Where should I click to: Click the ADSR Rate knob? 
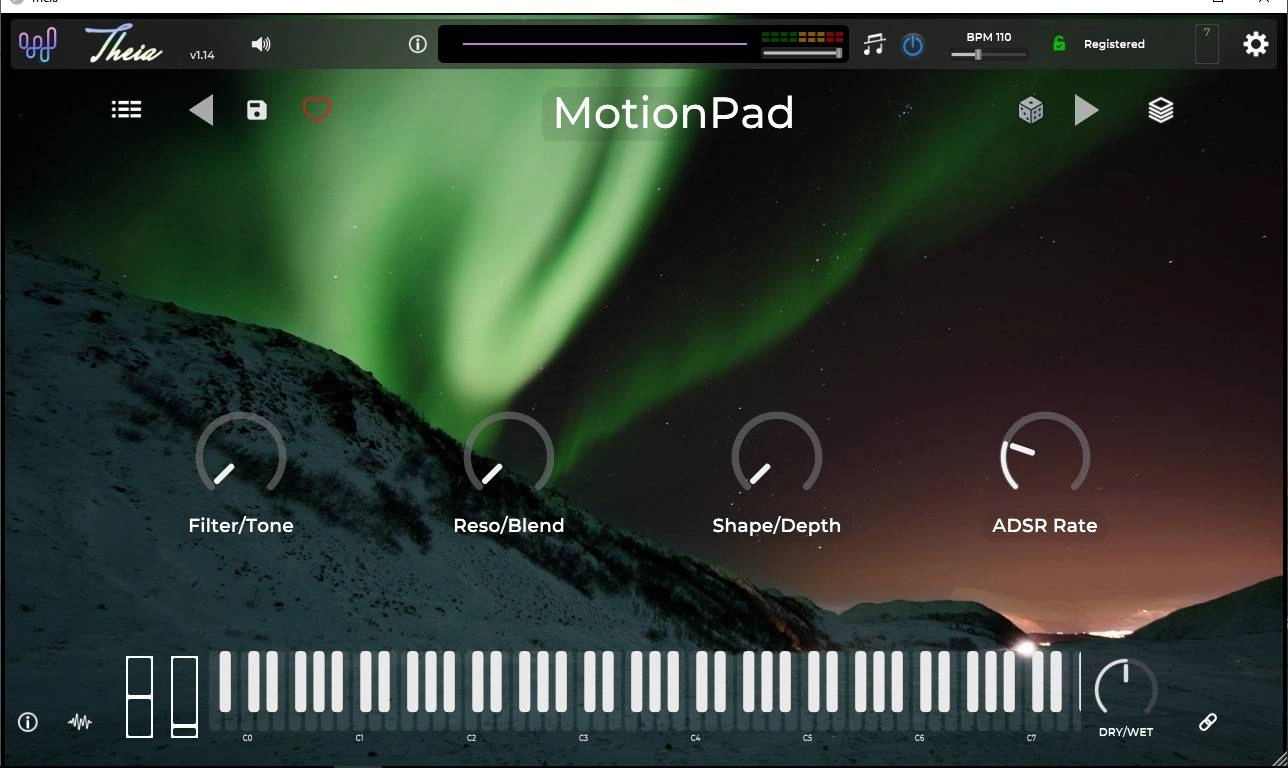click(1045, 457)
